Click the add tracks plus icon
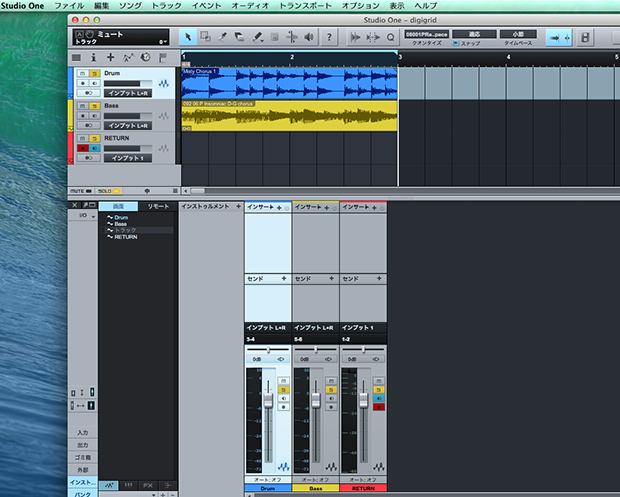Screen dimensions: 620x497 [x=111, y=57]
